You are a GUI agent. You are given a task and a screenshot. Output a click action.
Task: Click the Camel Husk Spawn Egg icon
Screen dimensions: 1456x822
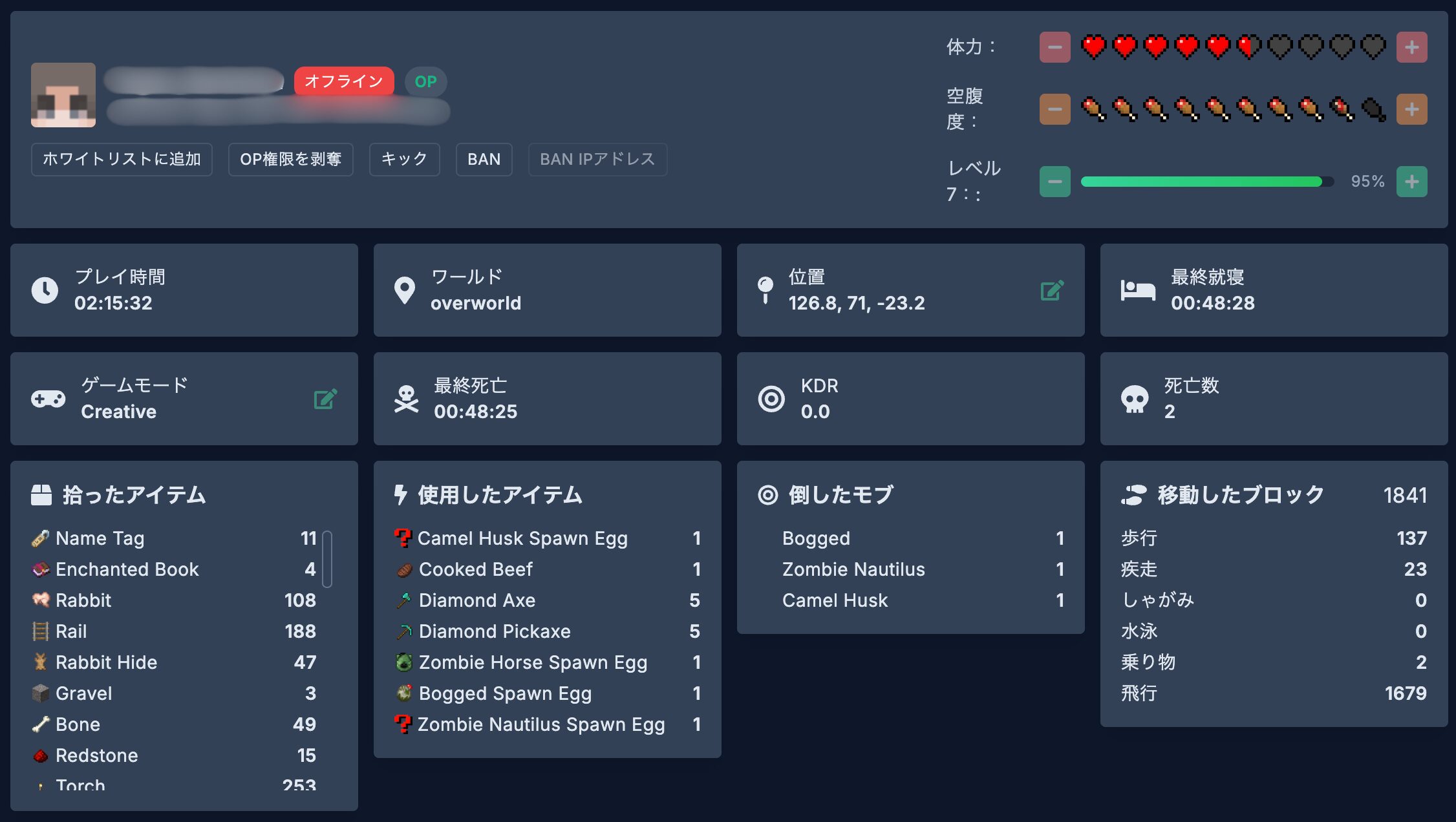tap(403, 538)
